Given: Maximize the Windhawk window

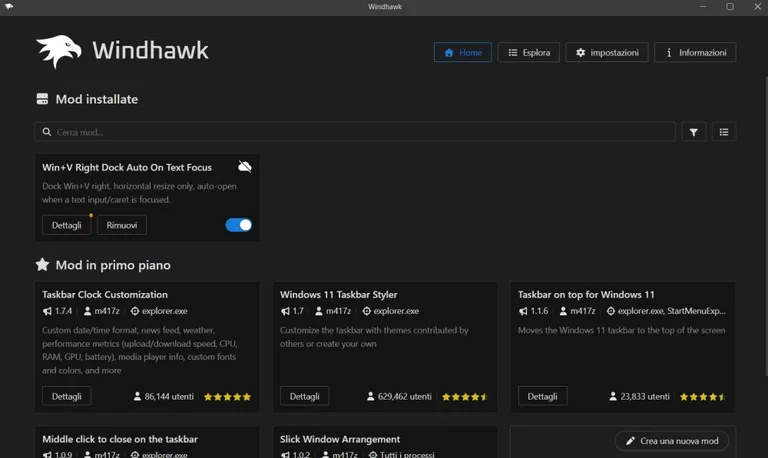Looking at the screenshot, I should [x=730, y=6].
